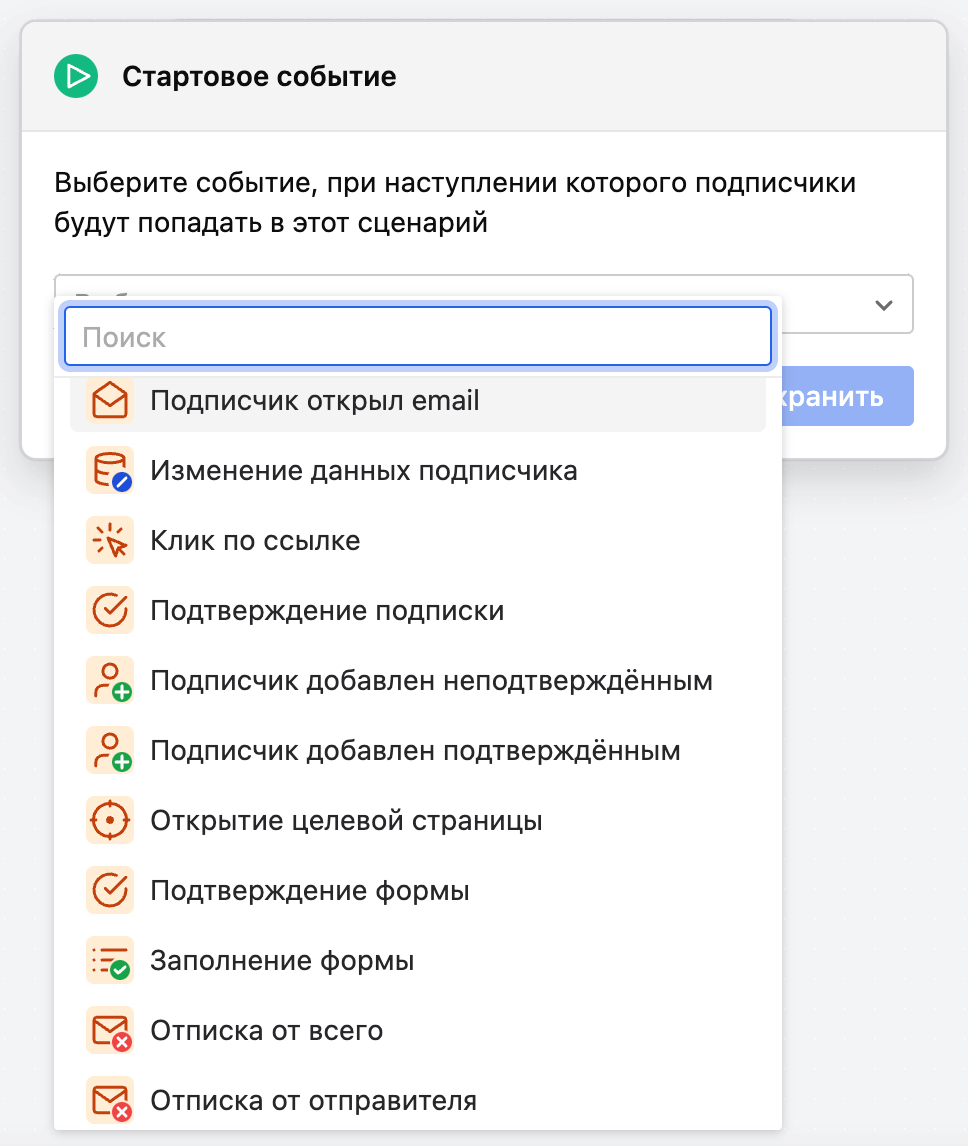Image resolution: width=968 pixels, height=1146 pixels.
Task: Click the database edit icon for subscriber data change
Action: 109,471
